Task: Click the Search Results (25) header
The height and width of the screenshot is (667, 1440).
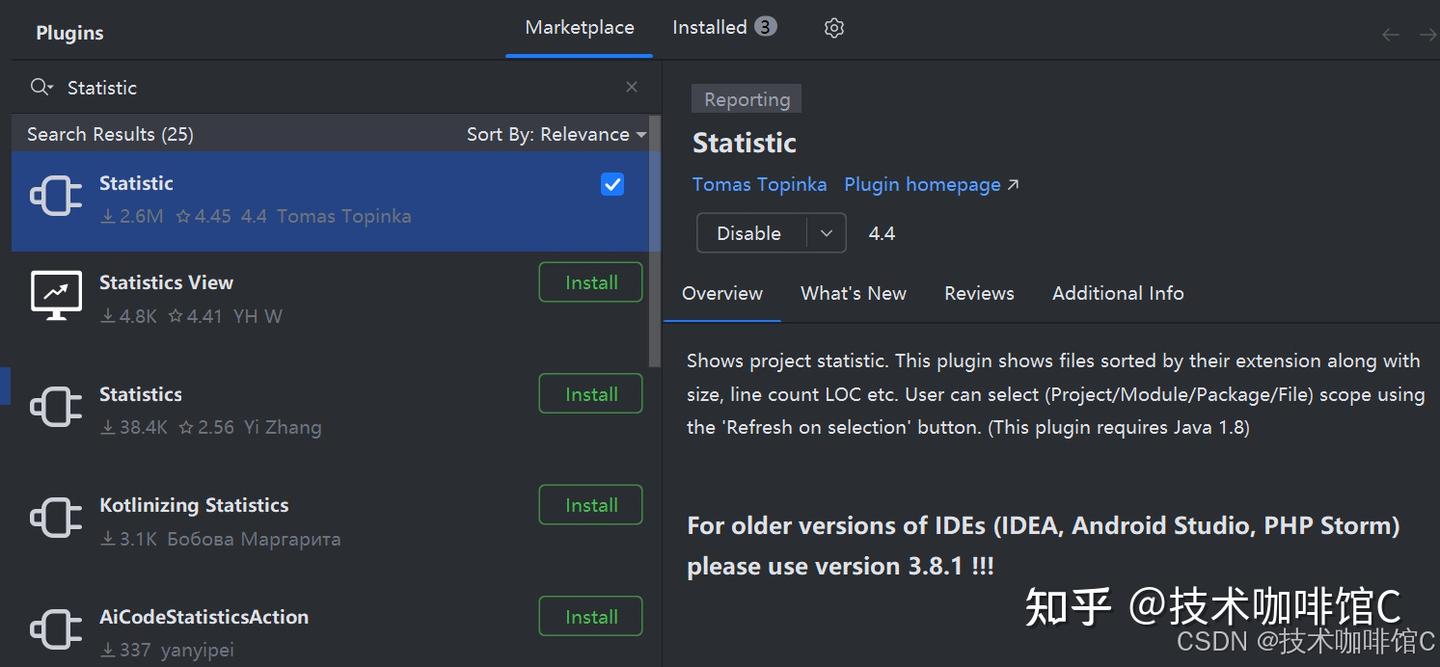Action: pos(110,134)
